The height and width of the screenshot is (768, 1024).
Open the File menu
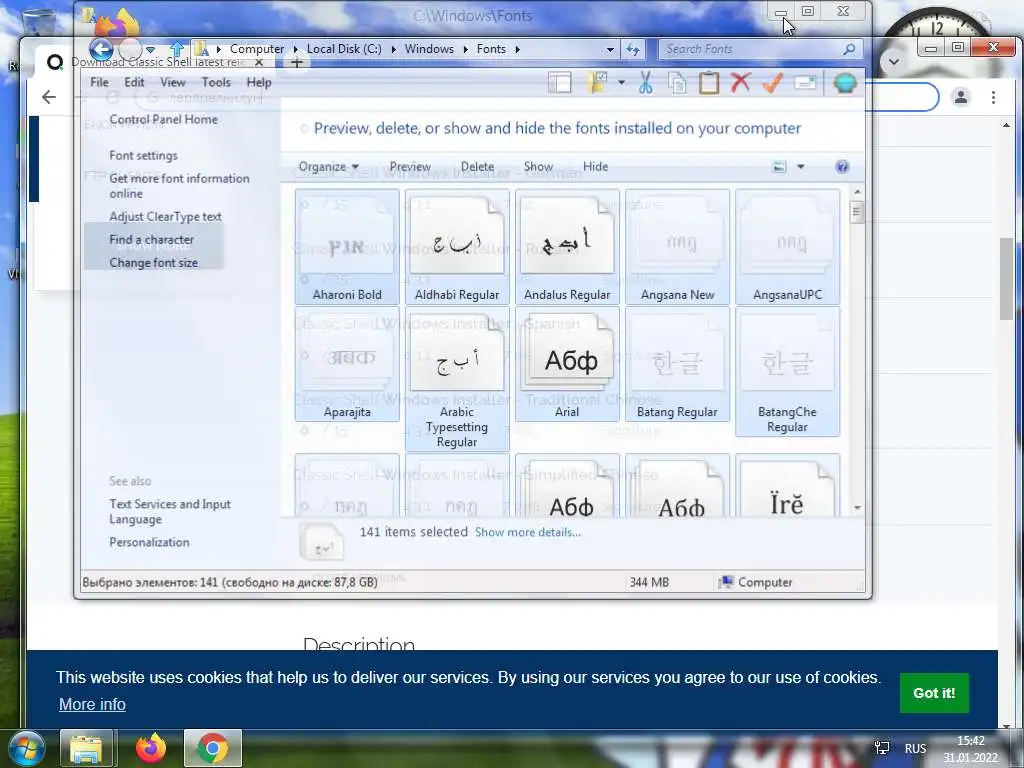tap(99, 82)
